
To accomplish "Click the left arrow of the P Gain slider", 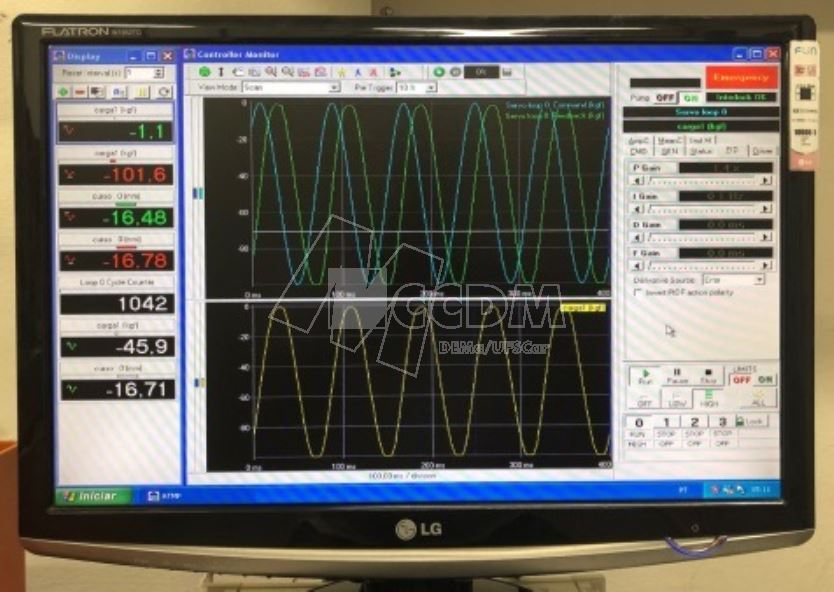I will point(637,181).
